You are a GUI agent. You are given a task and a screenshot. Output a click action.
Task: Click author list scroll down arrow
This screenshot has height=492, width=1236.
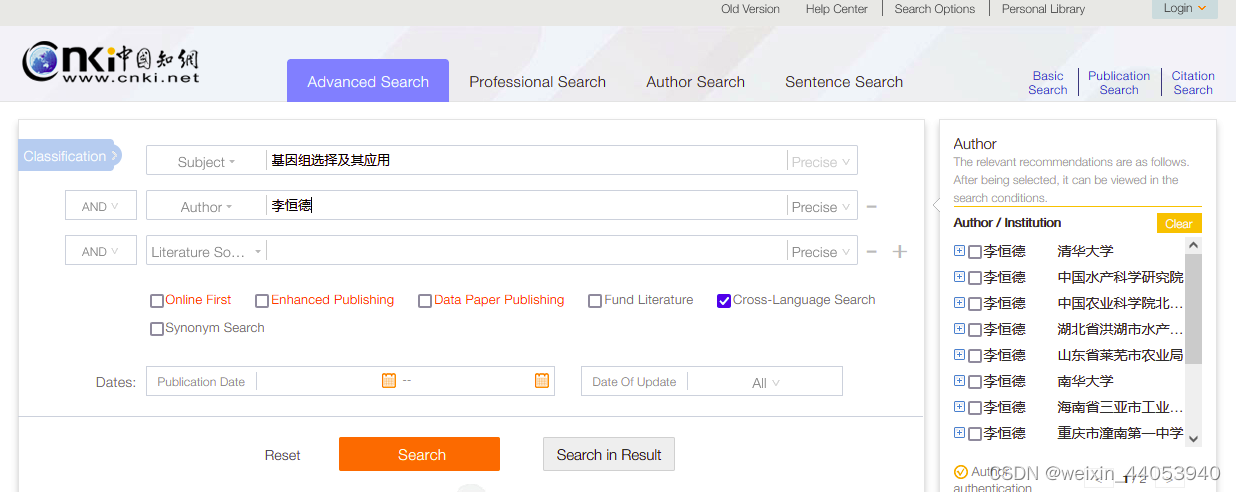(1193, 438)
